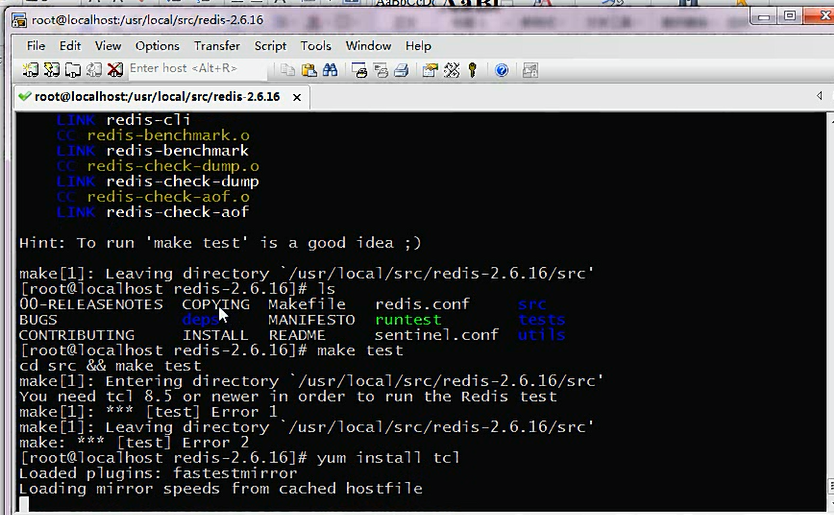
Task: Click the Reconnect session icon
Action: [94, 70]
